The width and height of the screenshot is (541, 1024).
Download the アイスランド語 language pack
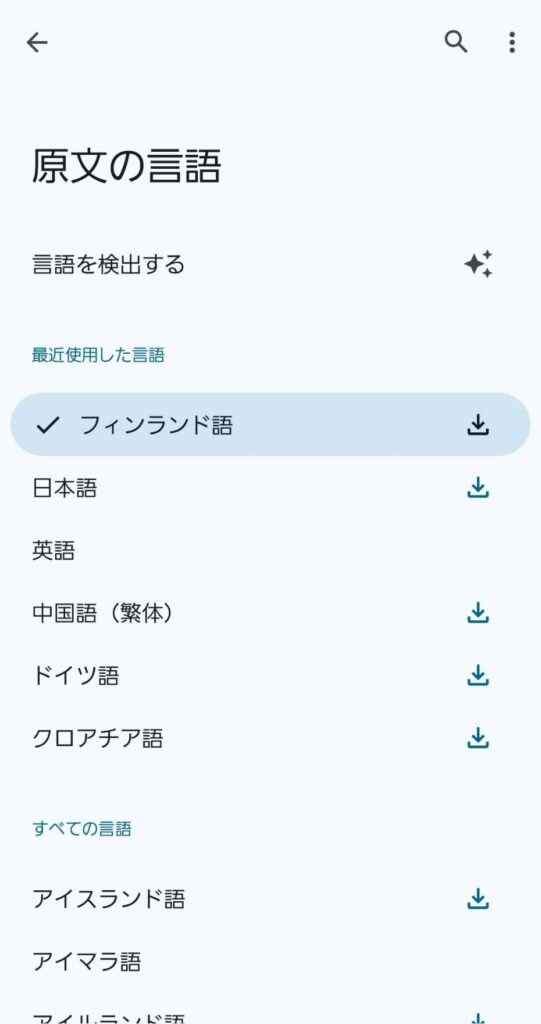(x=478, y=899)
